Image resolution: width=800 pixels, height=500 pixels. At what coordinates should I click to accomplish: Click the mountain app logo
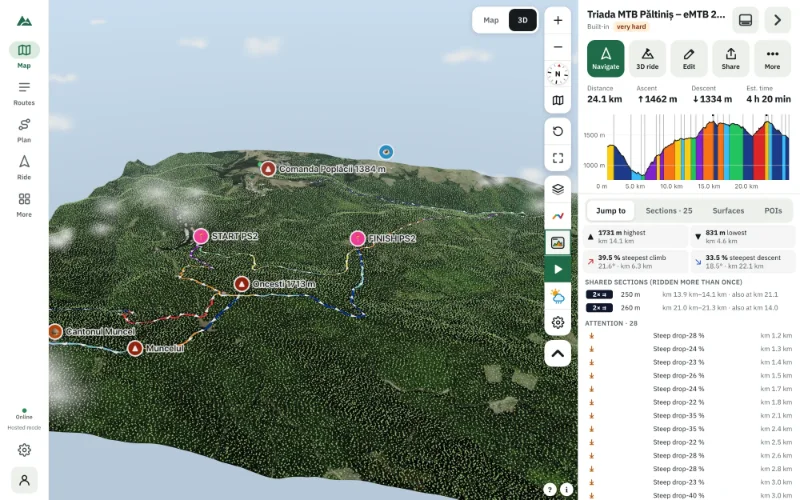[24, 21]
